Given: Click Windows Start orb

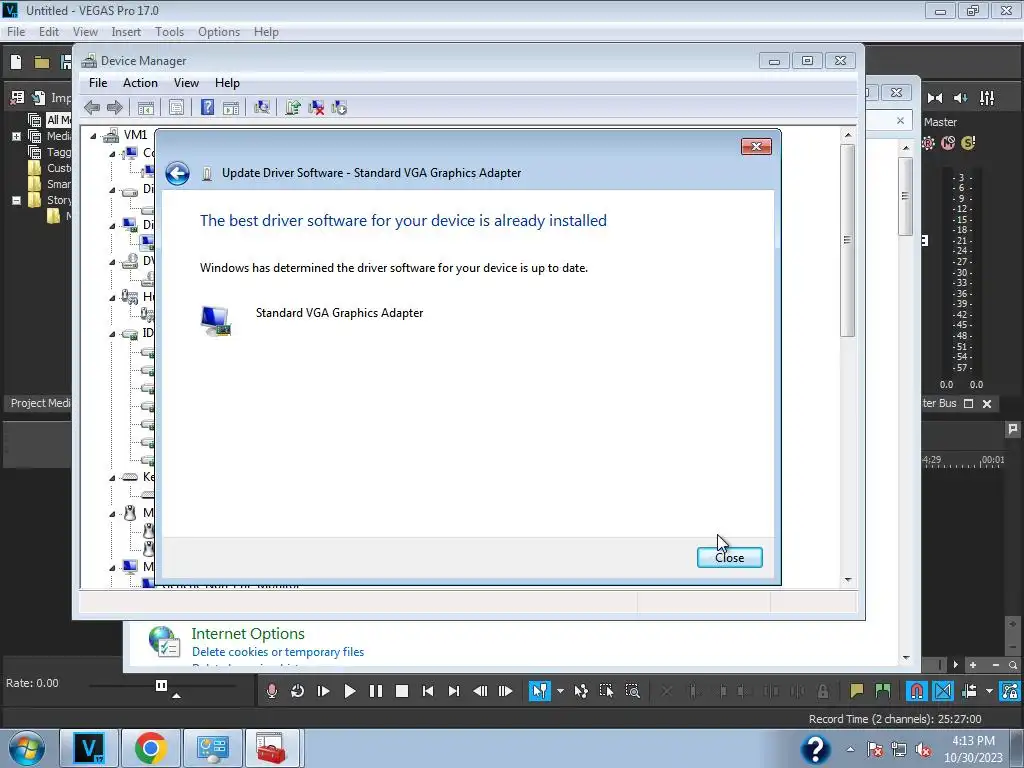Looking at the screenshot, I should click(26, 748).
